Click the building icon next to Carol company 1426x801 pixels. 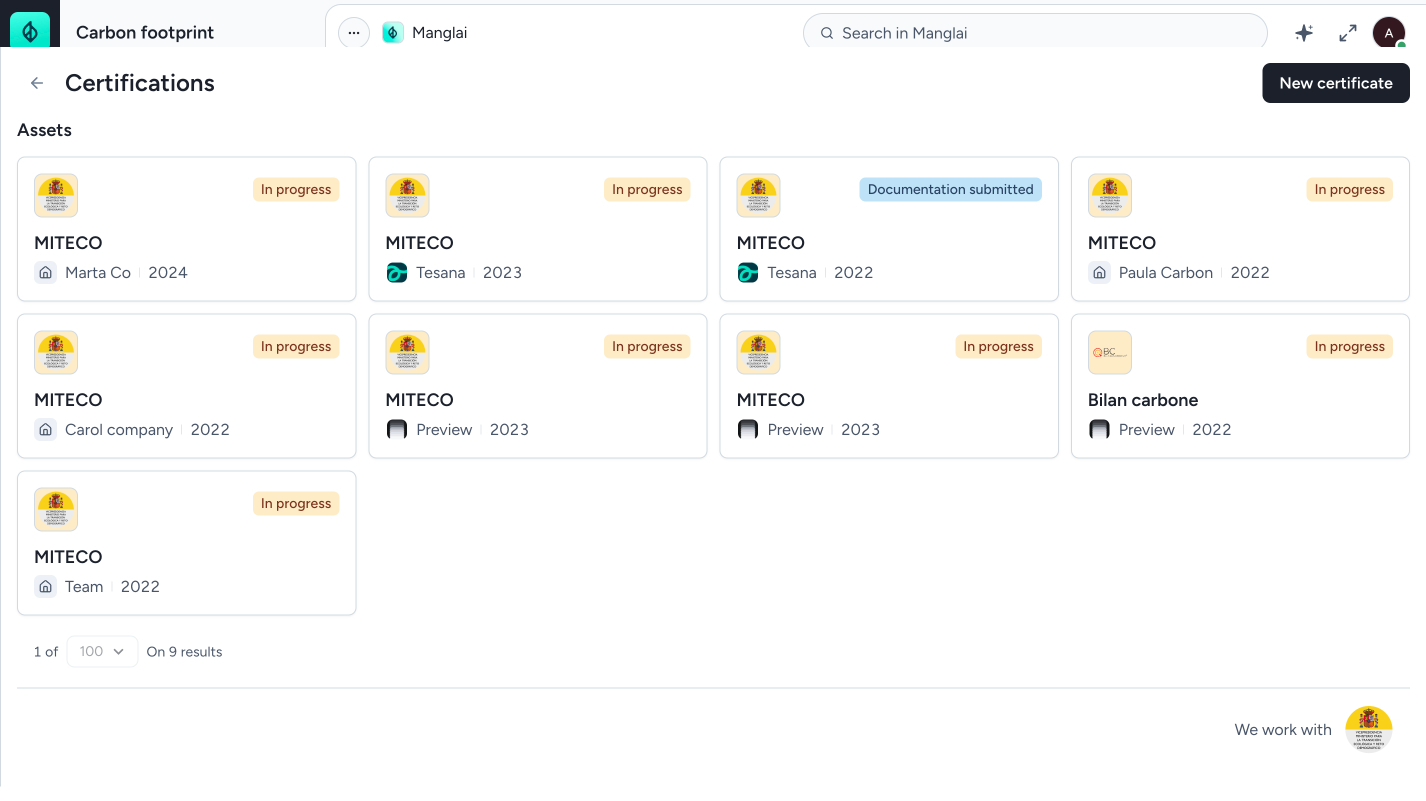(x=45, y=430)
